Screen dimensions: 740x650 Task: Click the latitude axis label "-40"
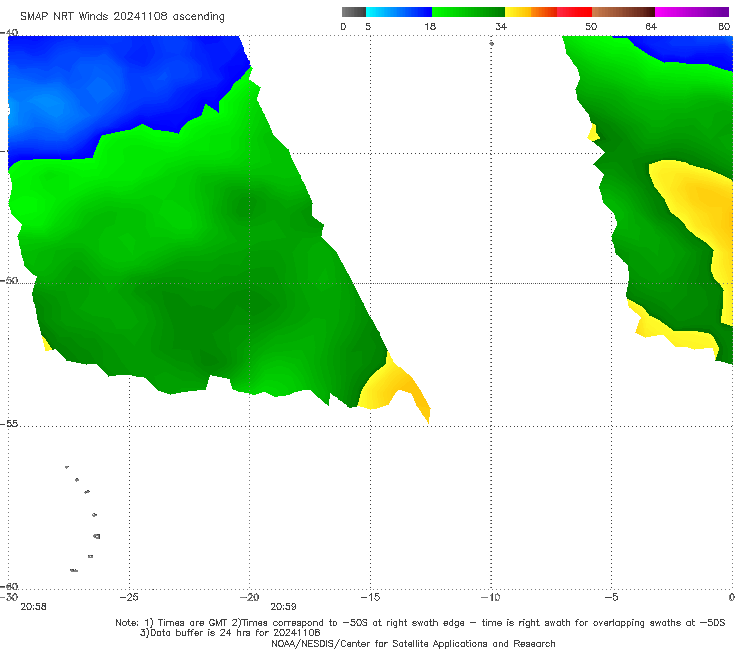(9, 33)
